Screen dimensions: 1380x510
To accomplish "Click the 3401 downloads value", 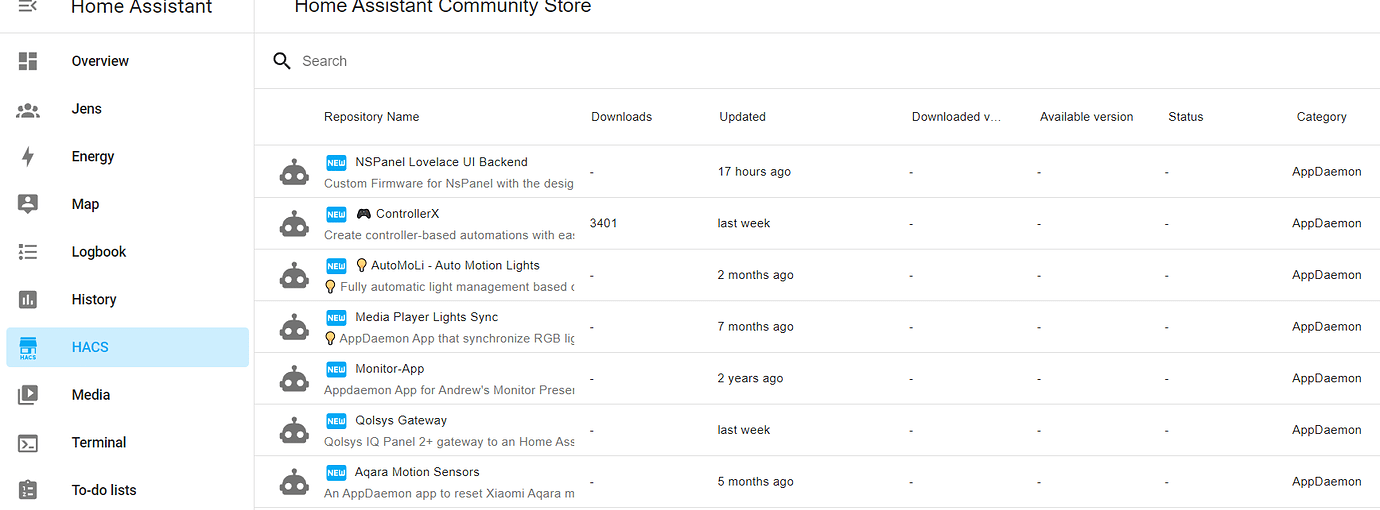I will pos(603,224).
